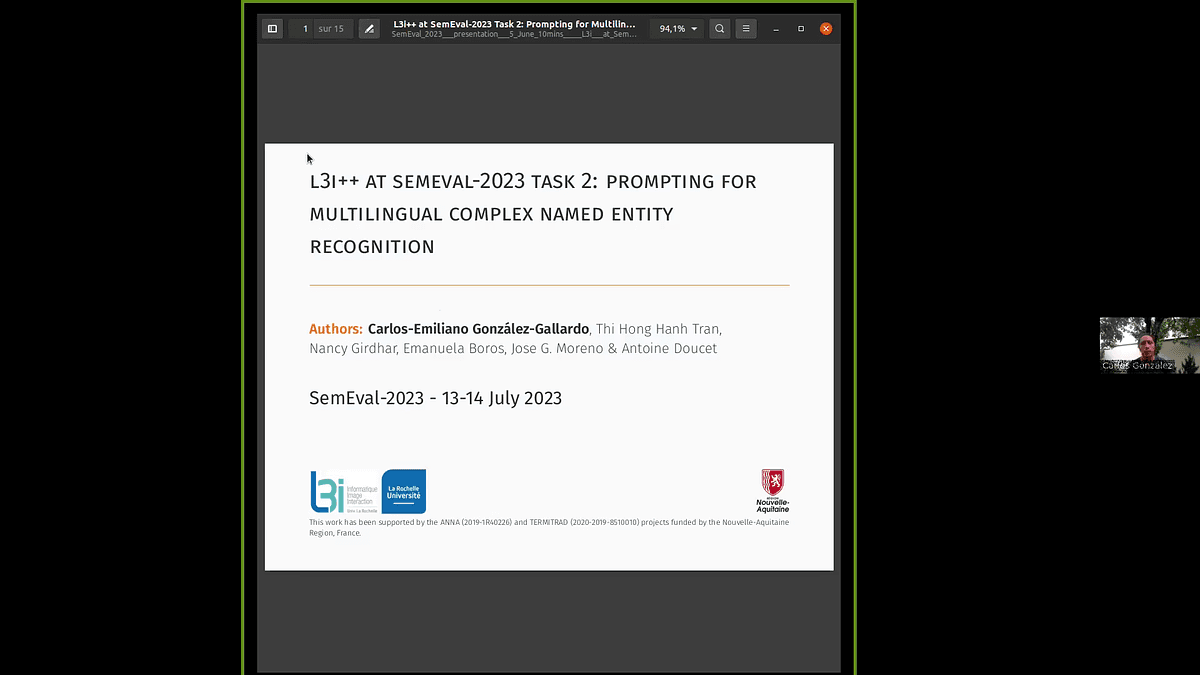The height and width of the screenshot is (675, 1200).
Task: Expand the 94,1% zoom dropdown
Action: click(679, 29)
